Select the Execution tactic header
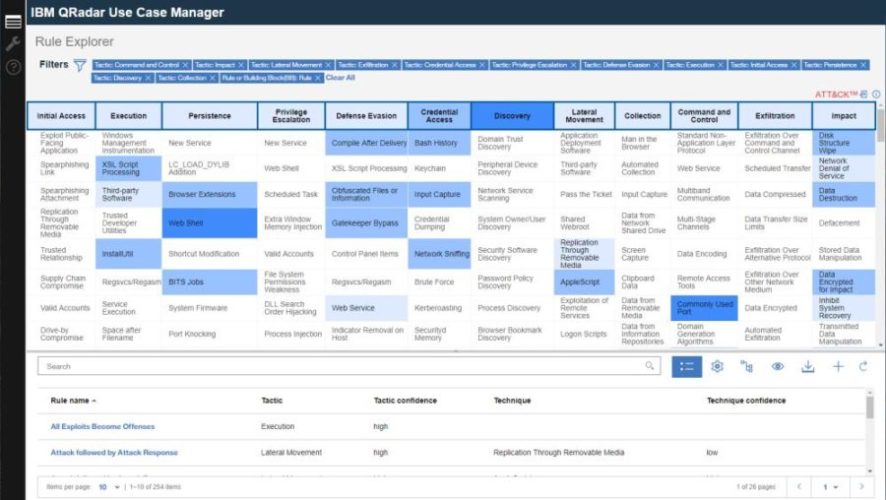 coord(128,116)
